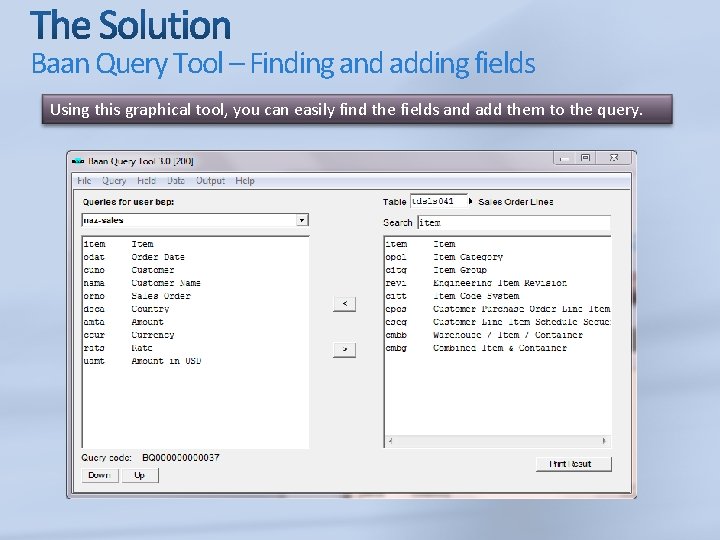
Task: Select 'Item Group' search result
Action: pyautogui.click(x=498, y=270)
